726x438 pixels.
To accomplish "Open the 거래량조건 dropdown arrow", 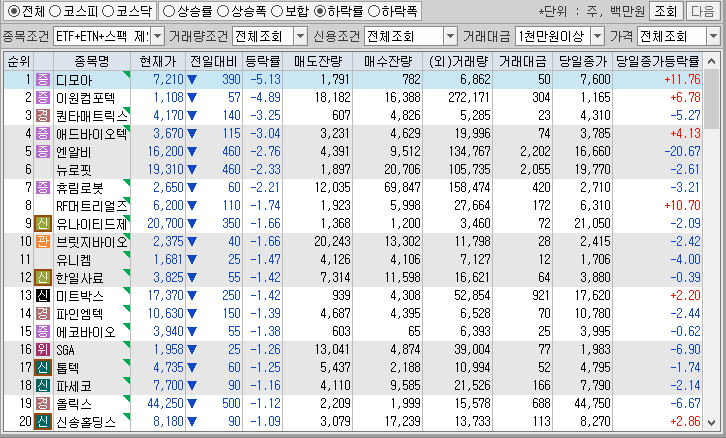I will pos(300,36).
